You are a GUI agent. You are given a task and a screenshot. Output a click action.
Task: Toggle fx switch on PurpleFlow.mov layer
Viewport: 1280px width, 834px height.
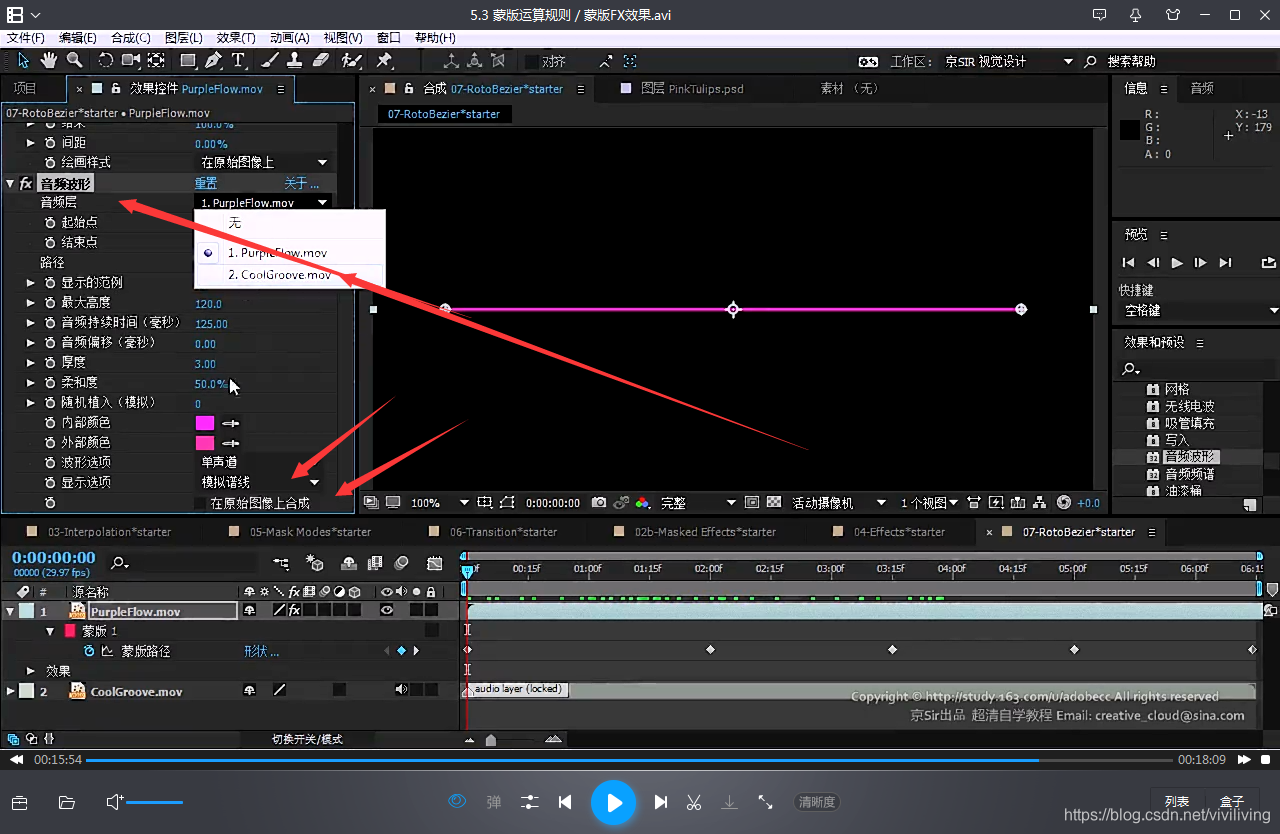(294, 610)
